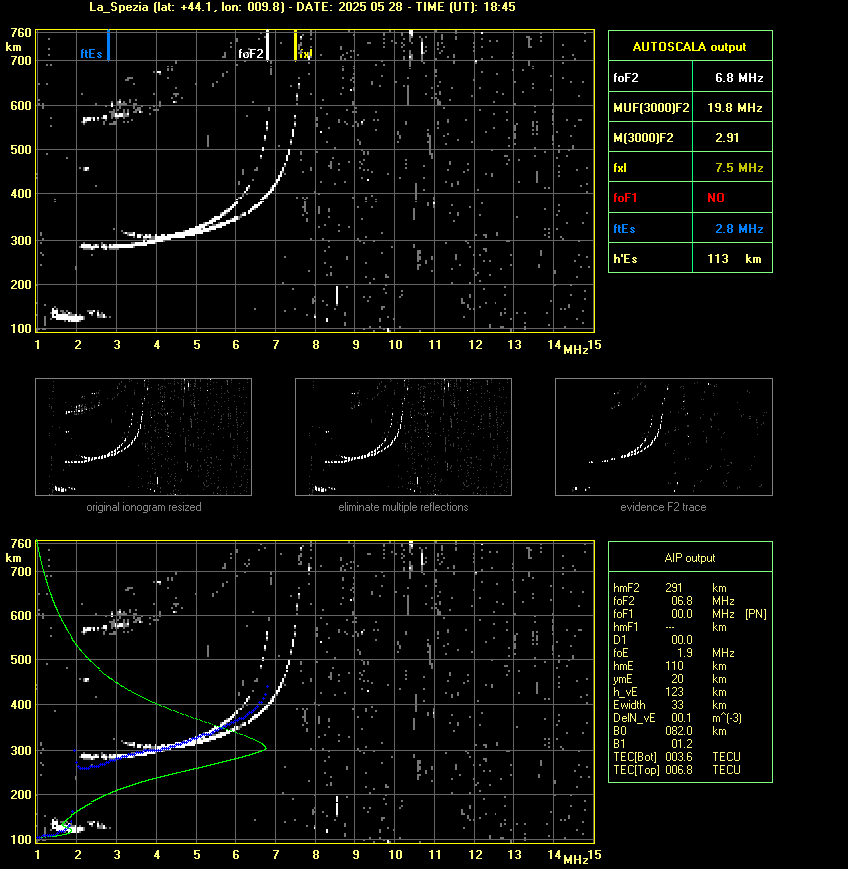Click the 'AUTOSCALA output' table header
The width and height of the screenshot is (848, 869).
[x=690, y=47]
